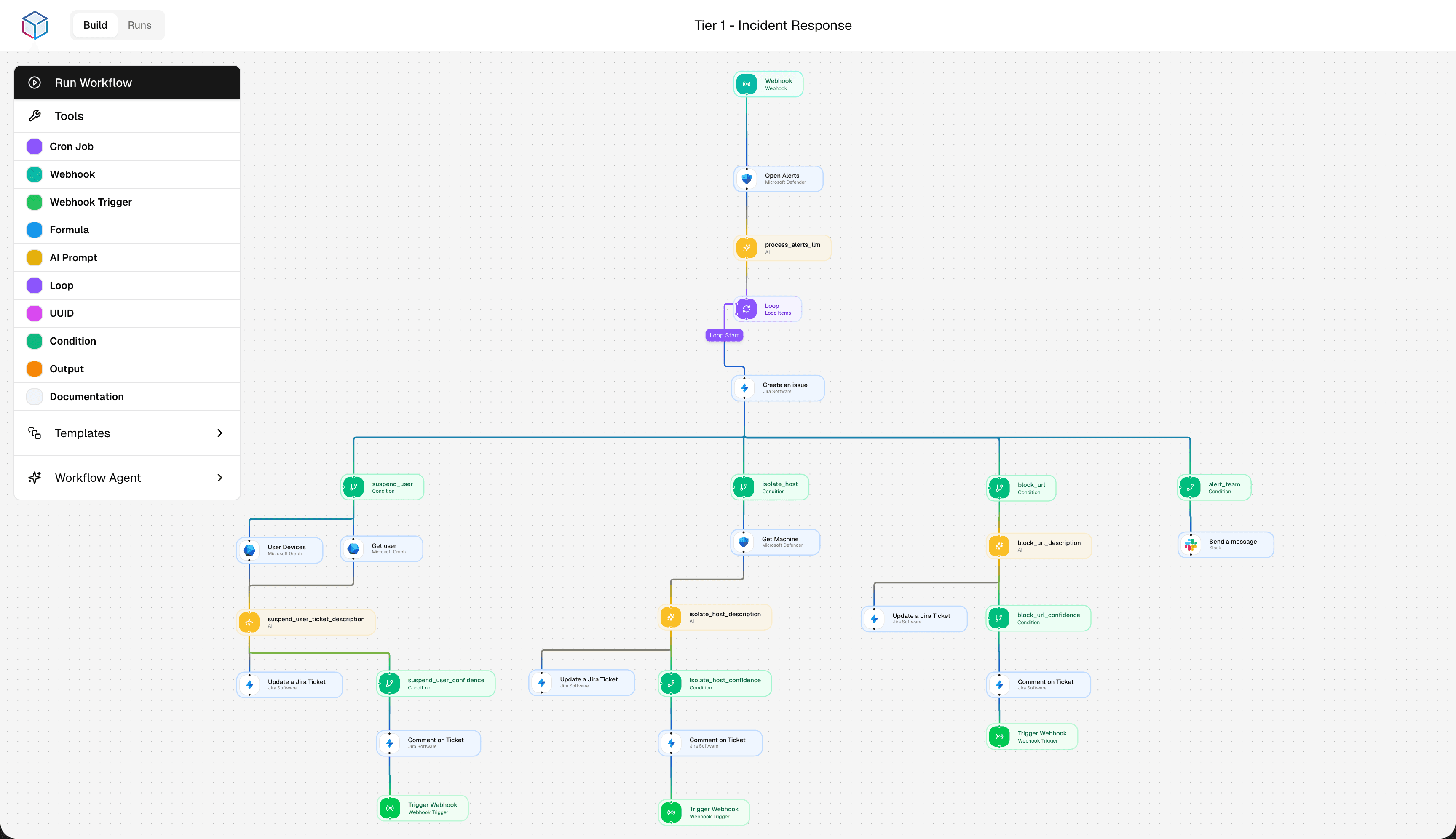Click the condition branch icon on alert_team node
Image resolution: width=1456 pixels, height=839 pixels.
coord(1190,487)
